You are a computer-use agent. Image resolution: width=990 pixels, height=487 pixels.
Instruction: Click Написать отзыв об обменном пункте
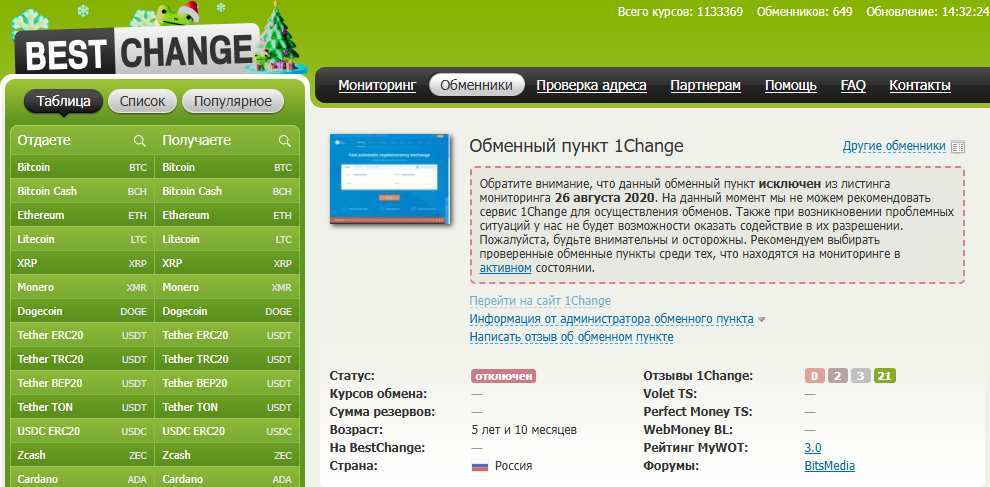(571, 337)
